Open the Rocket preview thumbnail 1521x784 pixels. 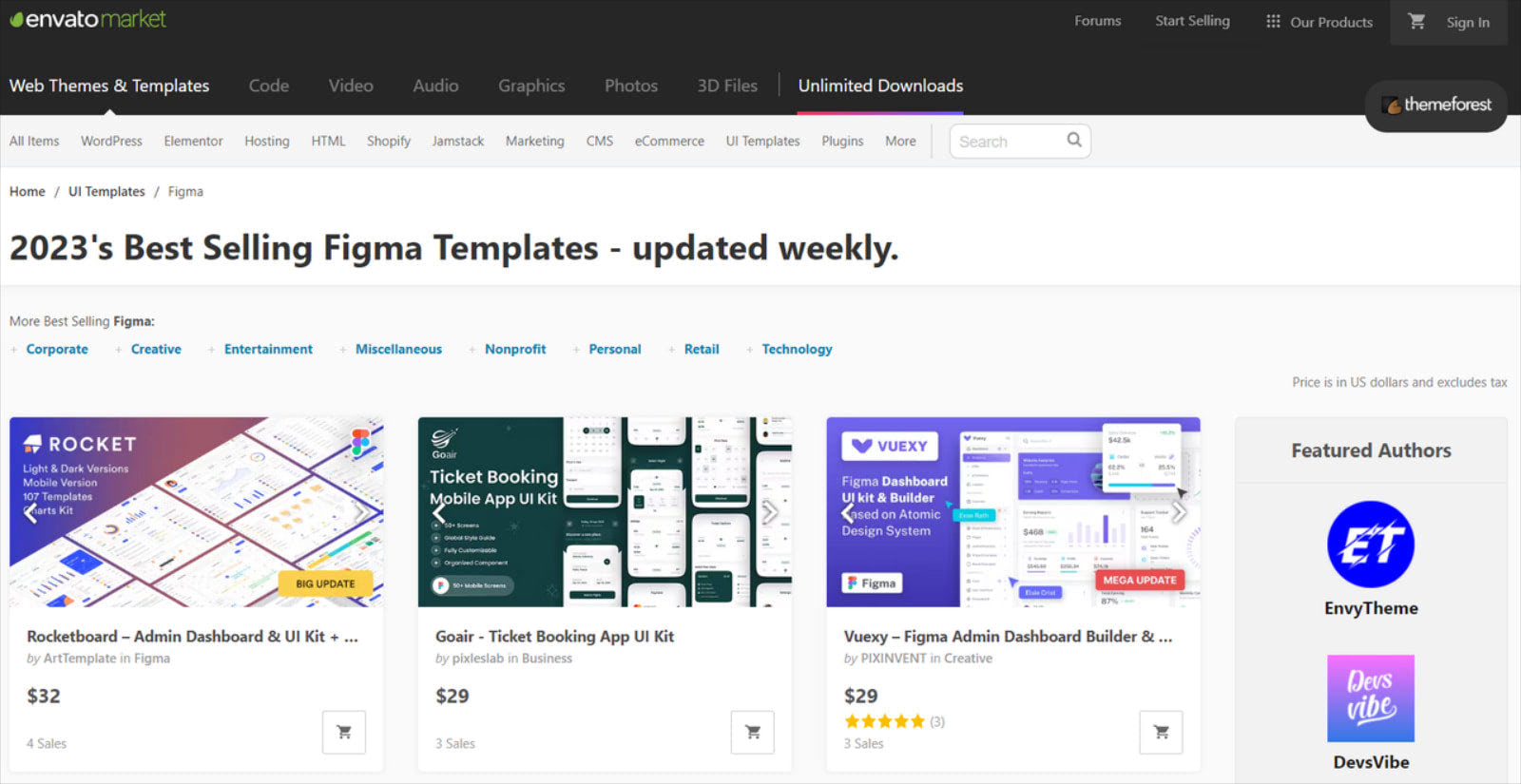(x=197, y=512)
